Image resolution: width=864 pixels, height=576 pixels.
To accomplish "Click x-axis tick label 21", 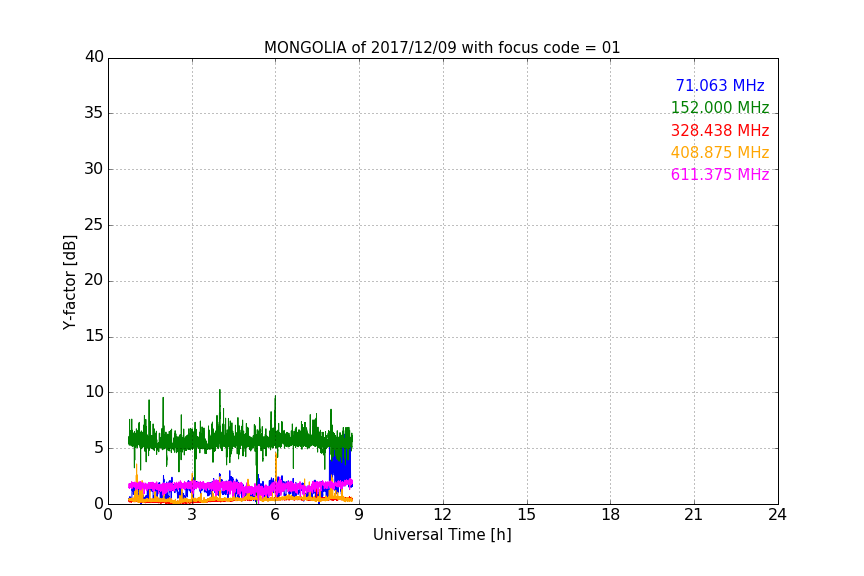I will (694, 515).
